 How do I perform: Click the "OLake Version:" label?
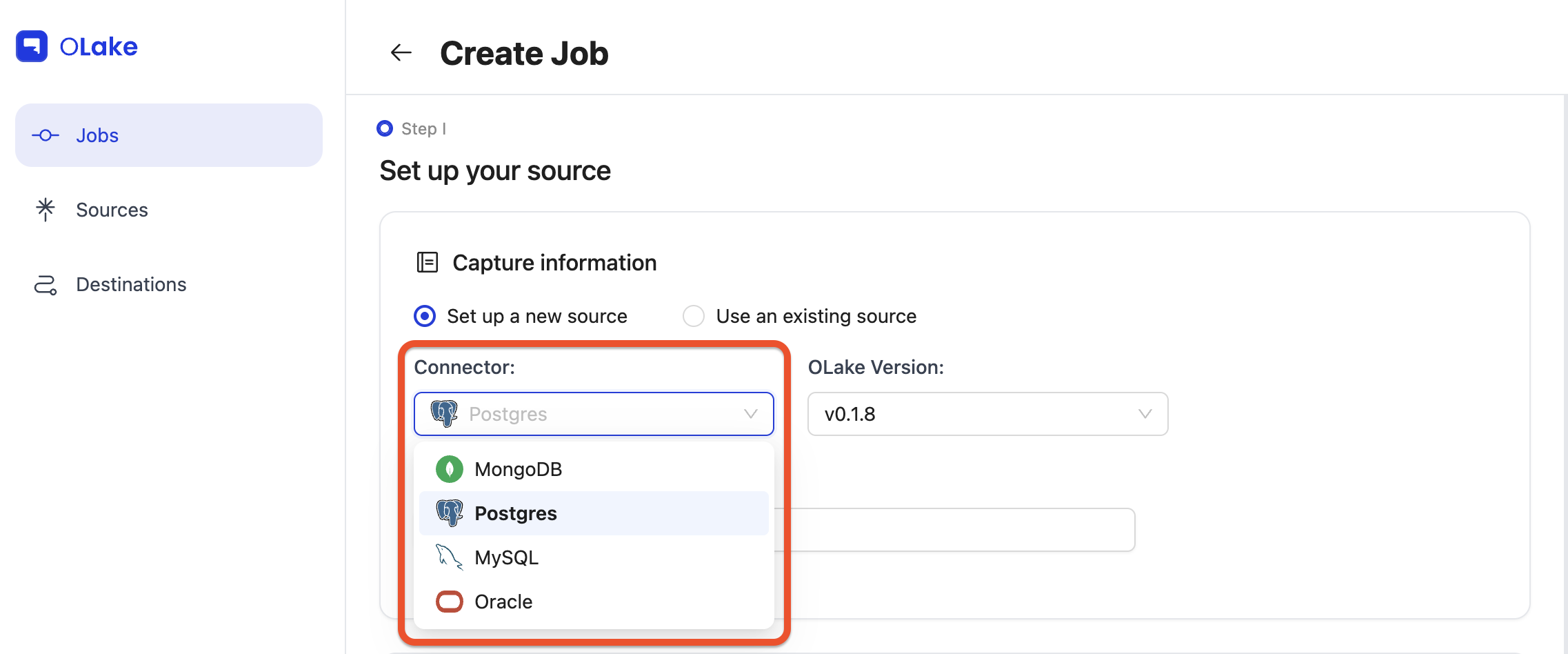tap(876, 367)
